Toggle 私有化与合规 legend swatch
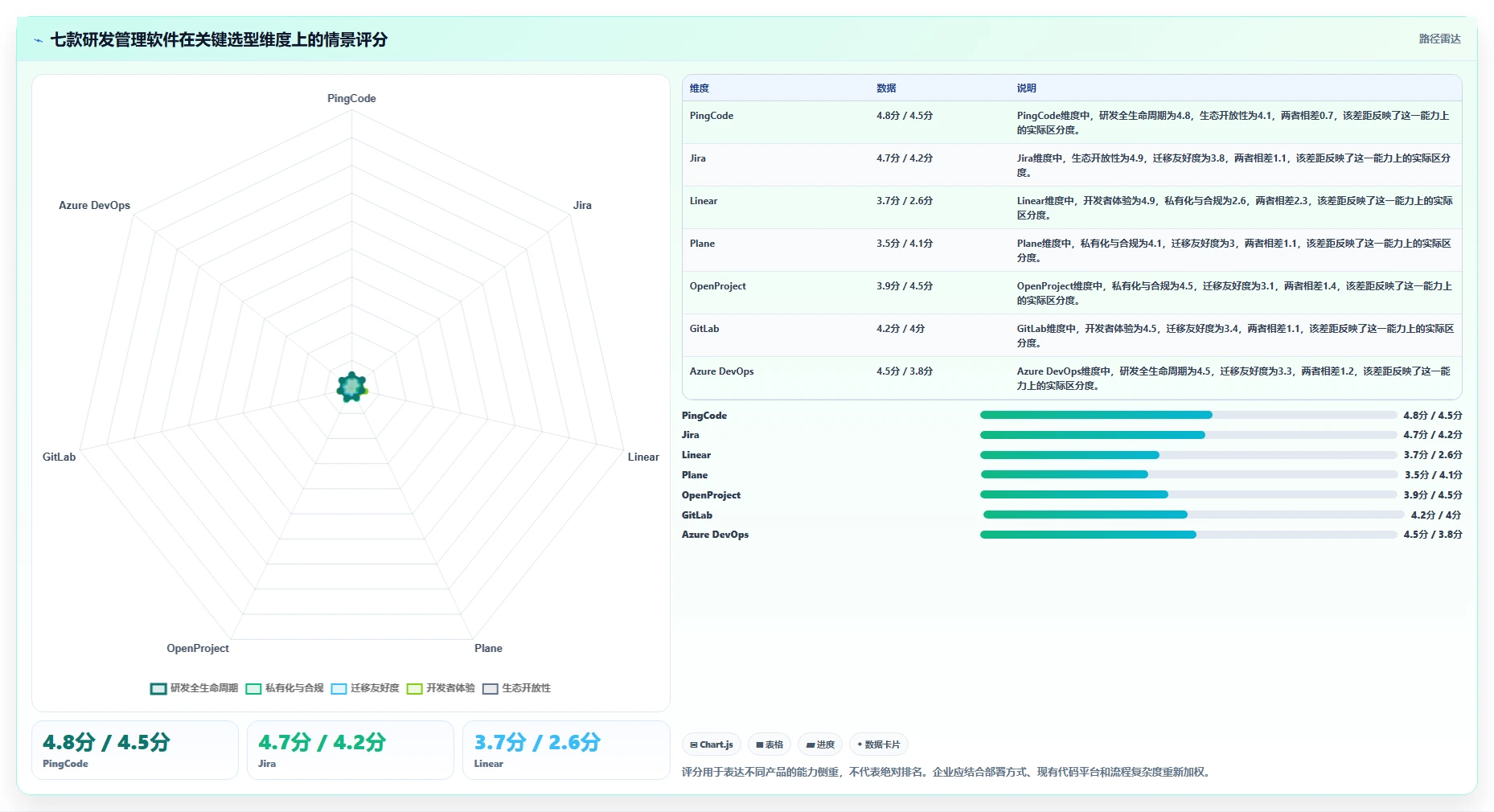 click(253, 688)
